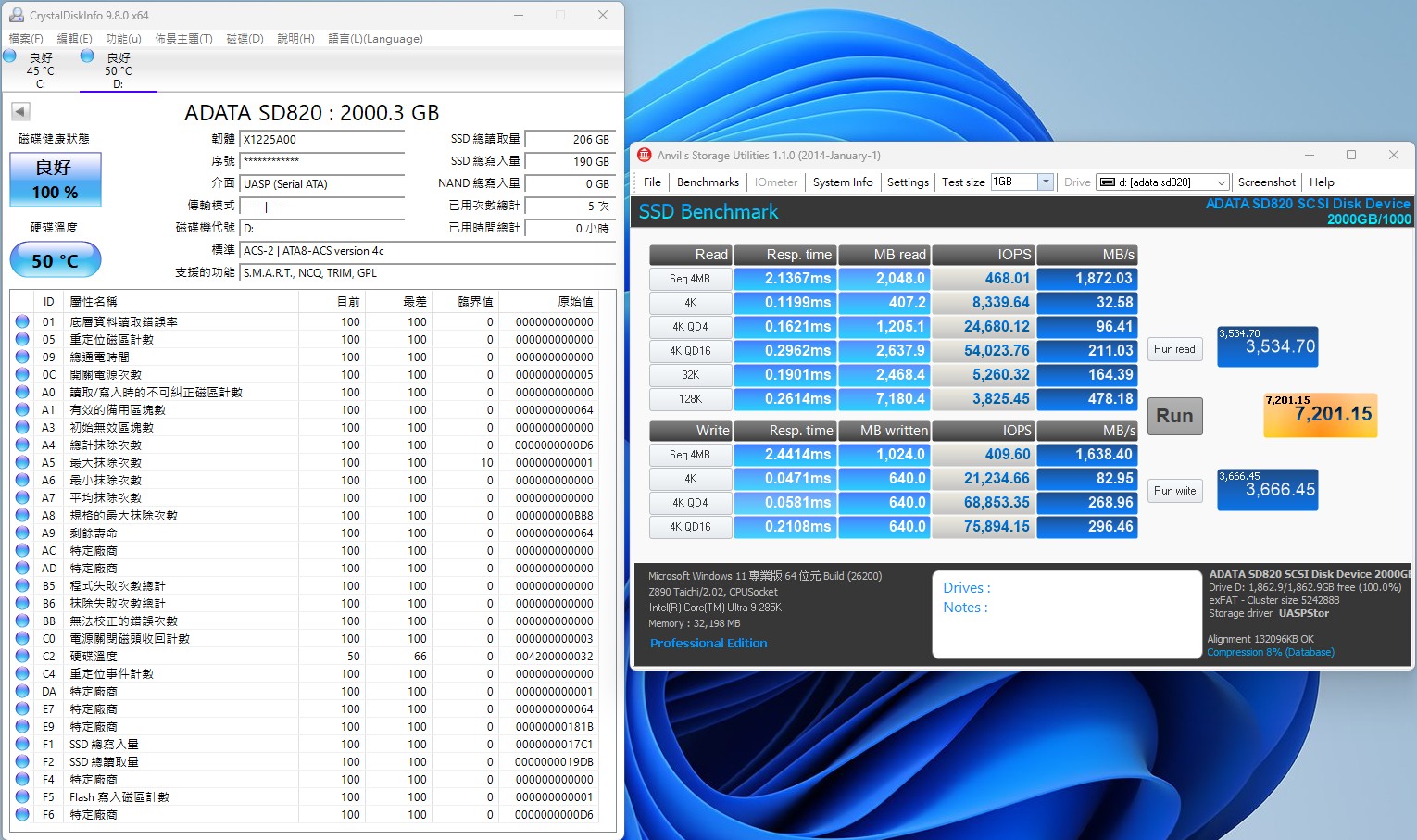Click the Anvil's Storage Utilities title icon
This screenshot has height=840, width=1417.
[645, 155]
